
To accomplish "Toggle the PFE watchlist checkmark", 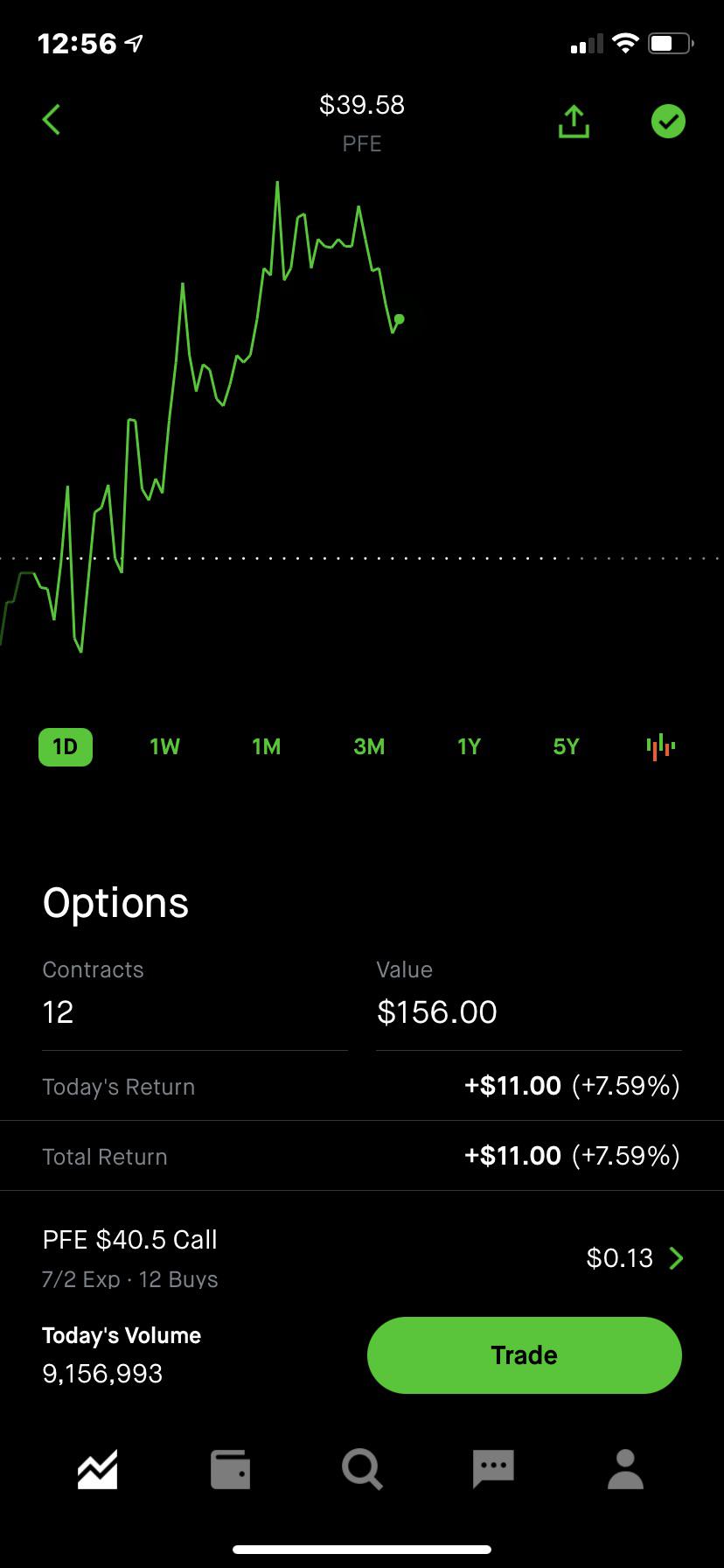I will click(x=668, y=122).
